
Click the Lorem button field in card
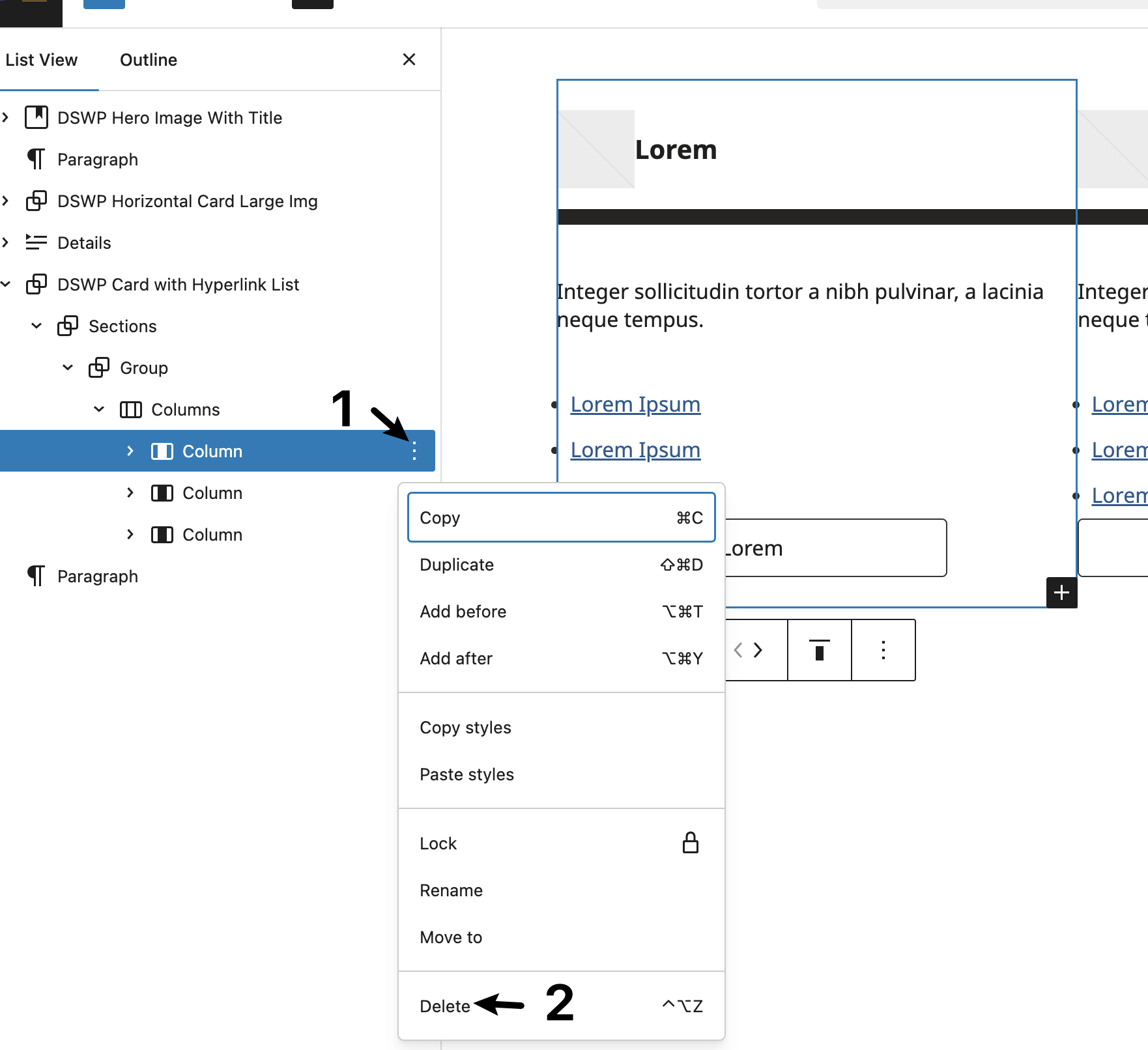click(x=836, y=548)
